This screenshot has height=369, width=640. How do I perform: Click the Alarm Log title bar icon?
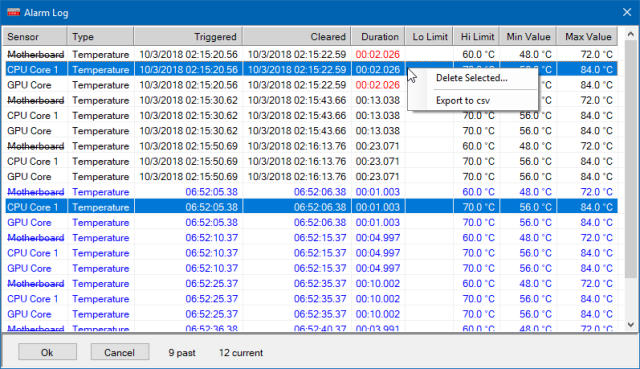tap(13, 13)
